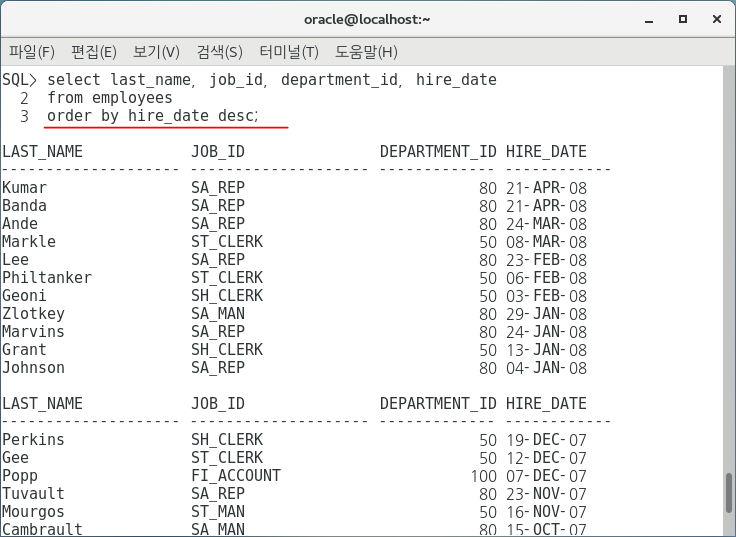Click the name Tuvault
This screenshot has width=736, height=537.
pos(33,493)
